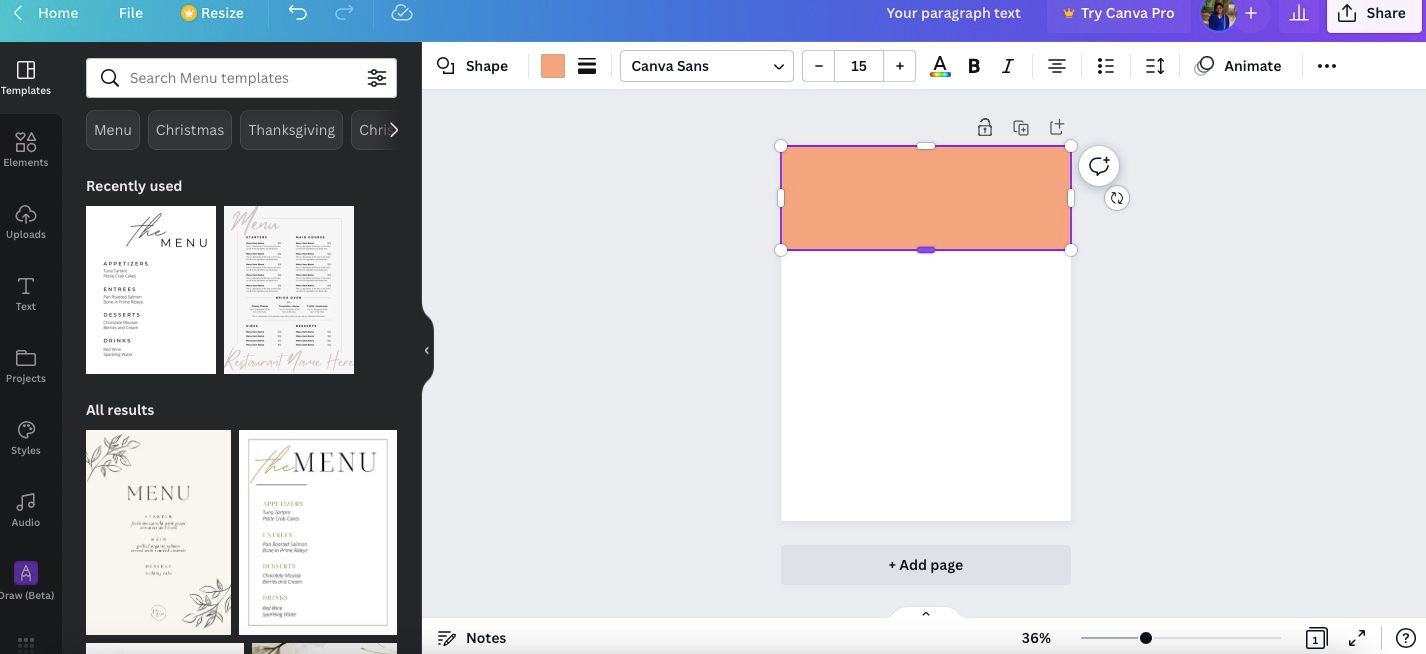
Task: Click the add collaborator plus icon
Action: pyautogui.click(x=1251, y=13)
